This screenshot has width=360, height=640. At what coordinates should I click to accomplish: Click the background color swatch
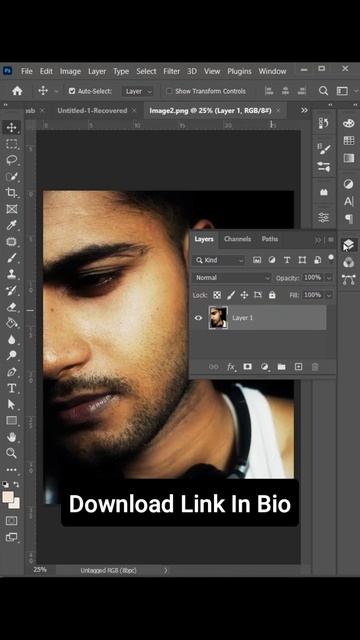16,504
